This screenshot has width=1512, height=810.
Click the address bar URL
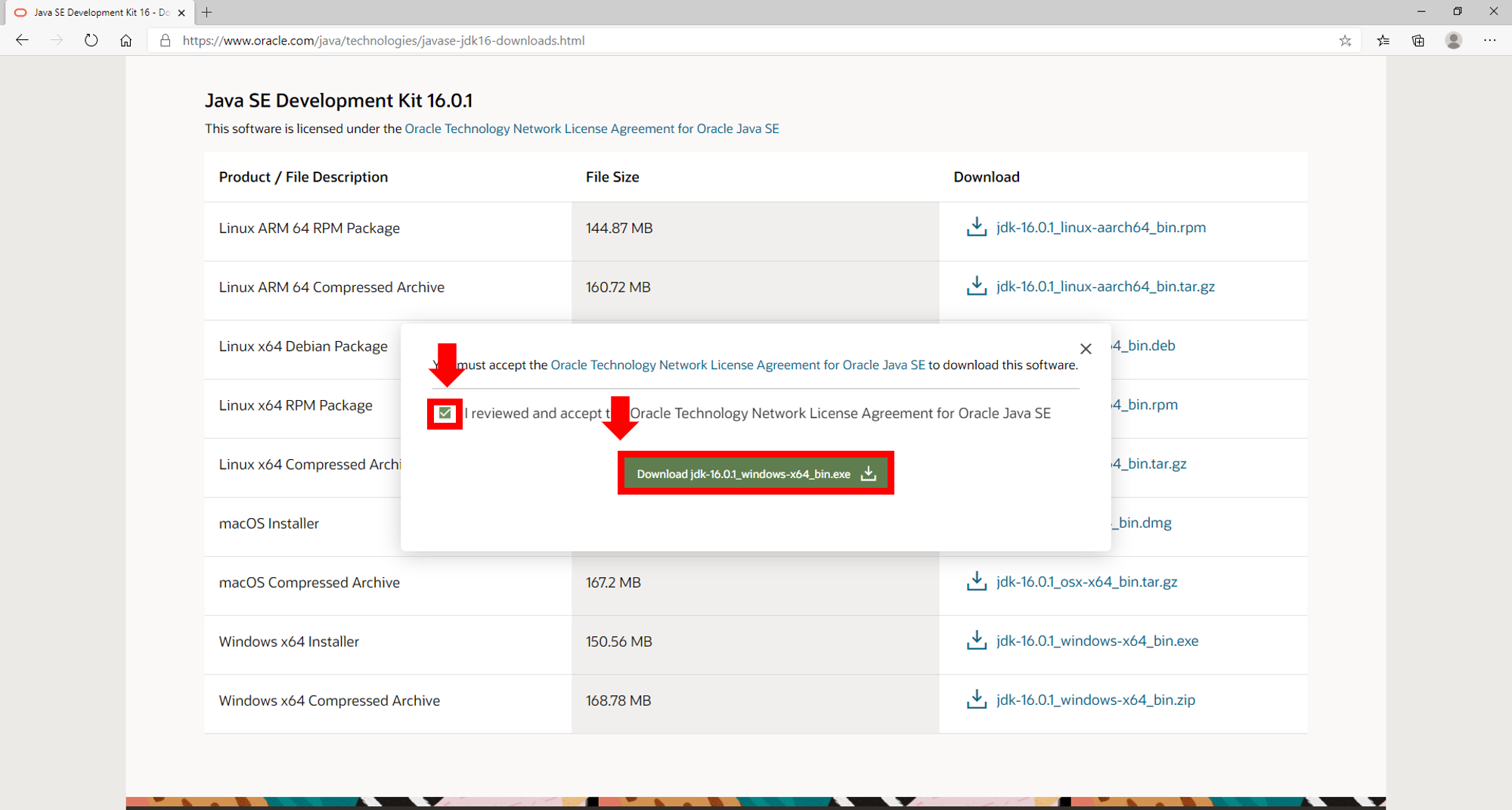[384, 41]
